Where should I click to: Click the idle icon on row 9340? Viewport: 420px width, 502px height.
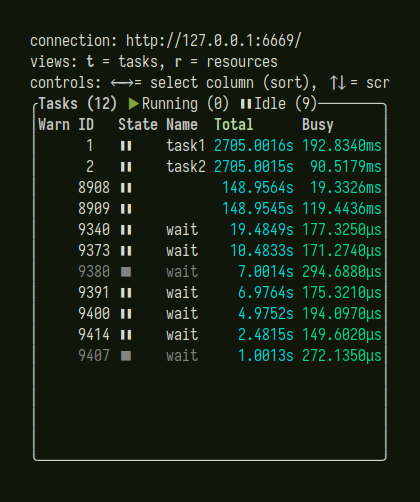(126, 230)
